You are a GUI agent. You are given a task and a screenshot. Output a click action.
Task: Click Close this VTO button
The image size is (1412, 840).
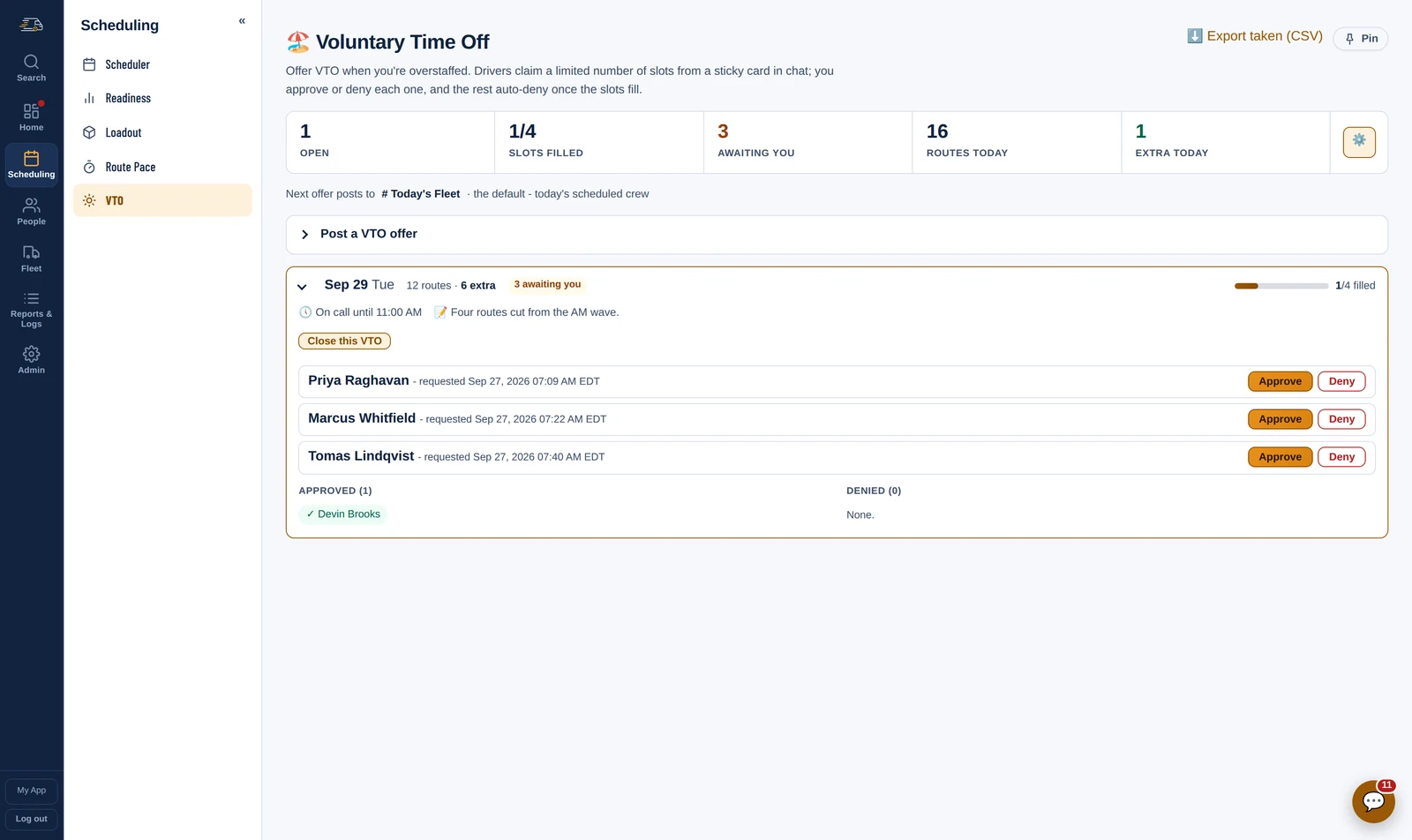344,341
